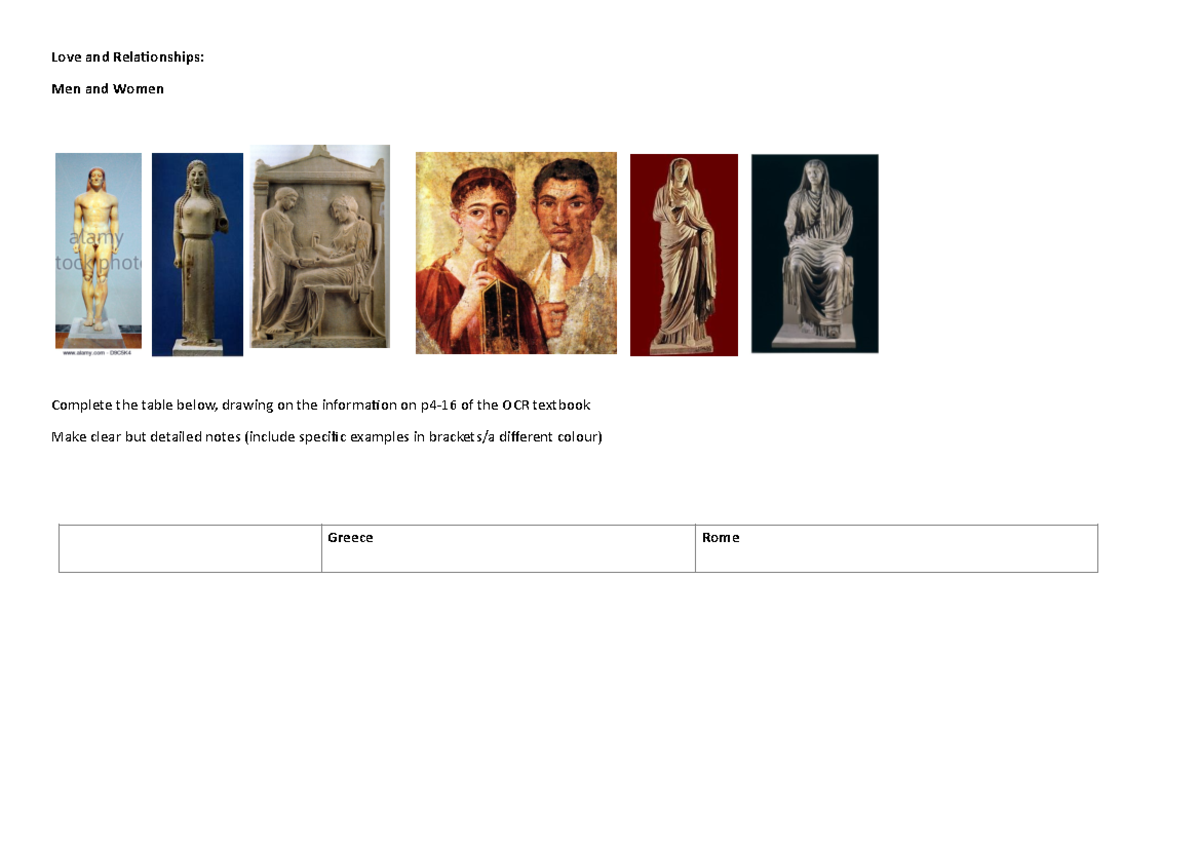This screenshot has width=1200, height=848.
Task: Click the Greek grave stele relief image
Action: [x=320, y=247]
